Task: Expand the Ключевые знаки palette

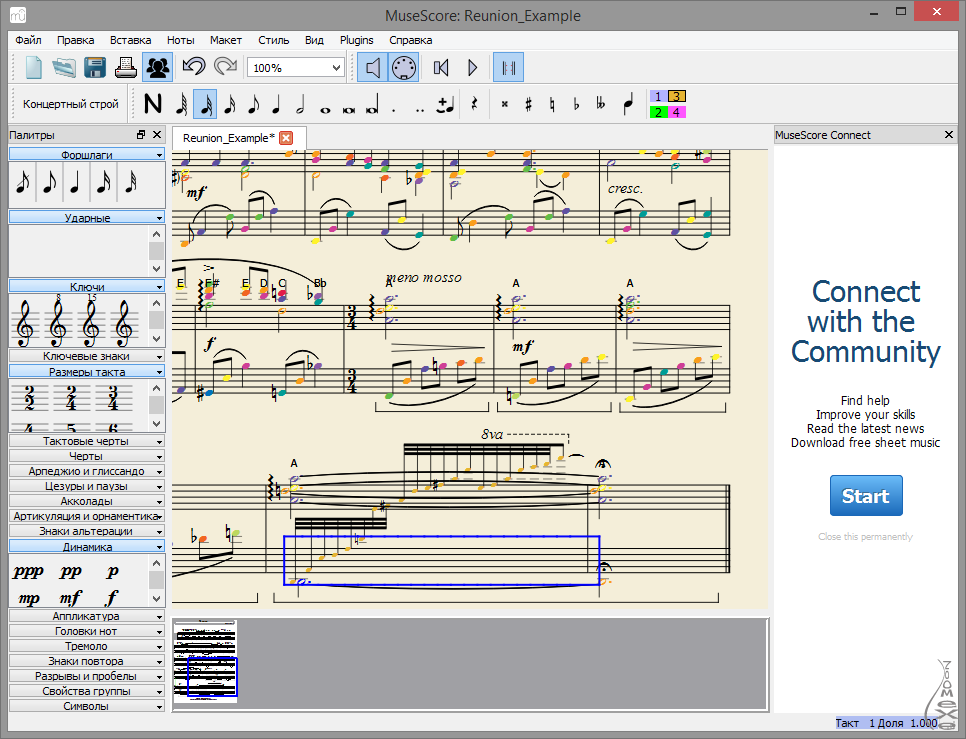Action: [x=87, y=356]
